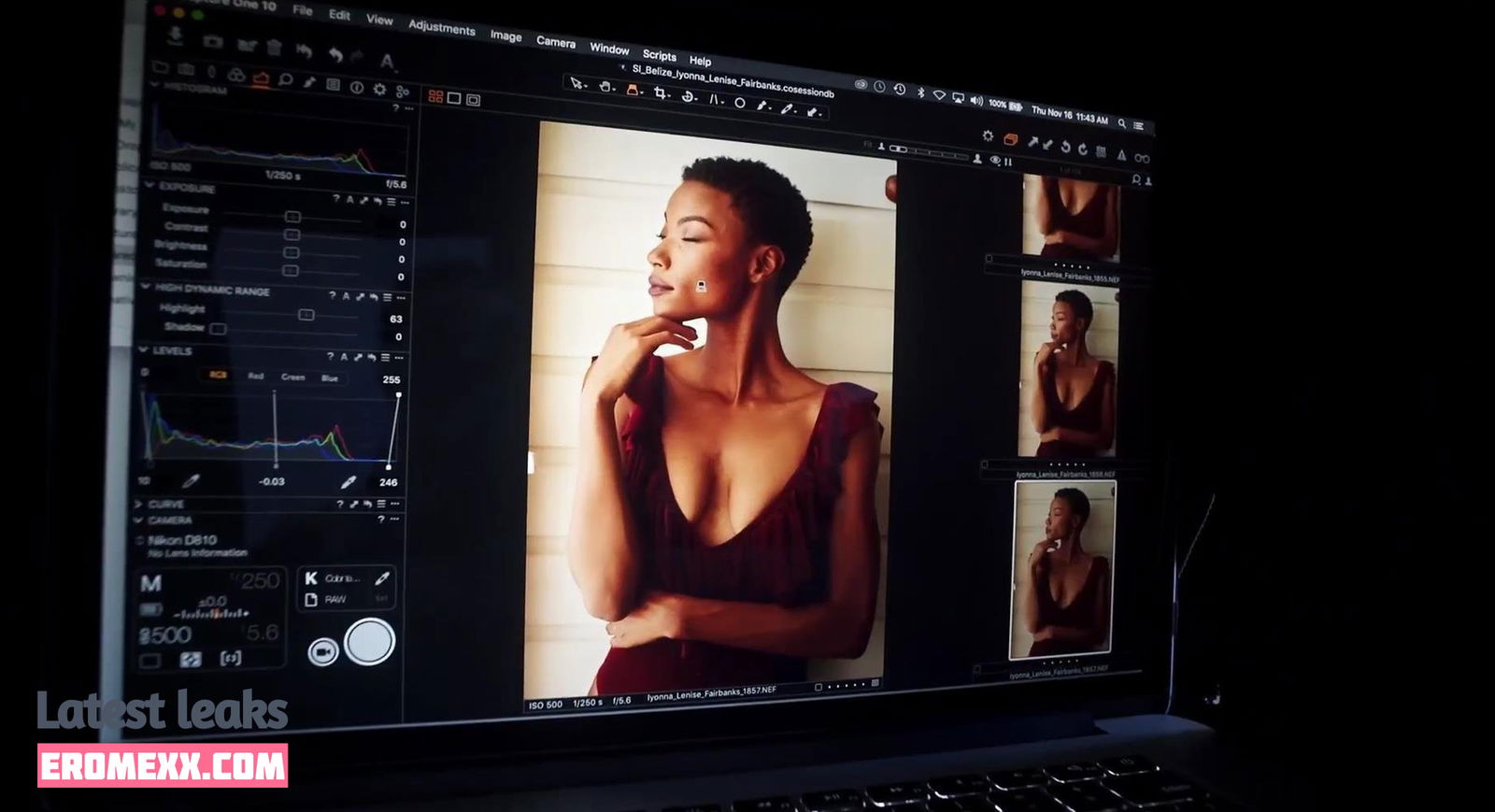Open the Local Adjustments brush tool tab
Viewport: 1495px width, 812px height.
click(309, 82)
